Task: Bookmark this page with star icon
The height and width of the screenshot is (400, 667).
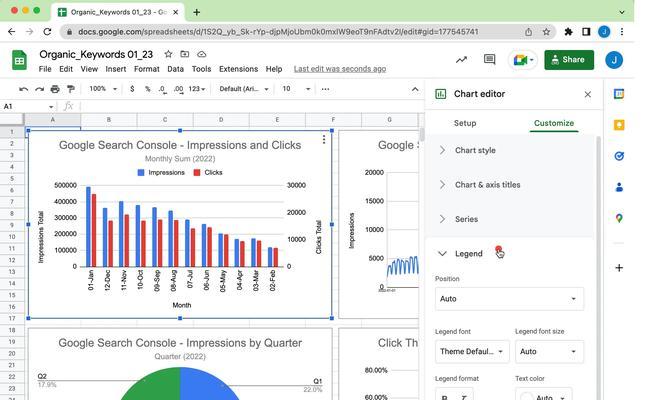Action: pyautogui.click(x=546, y=31)
